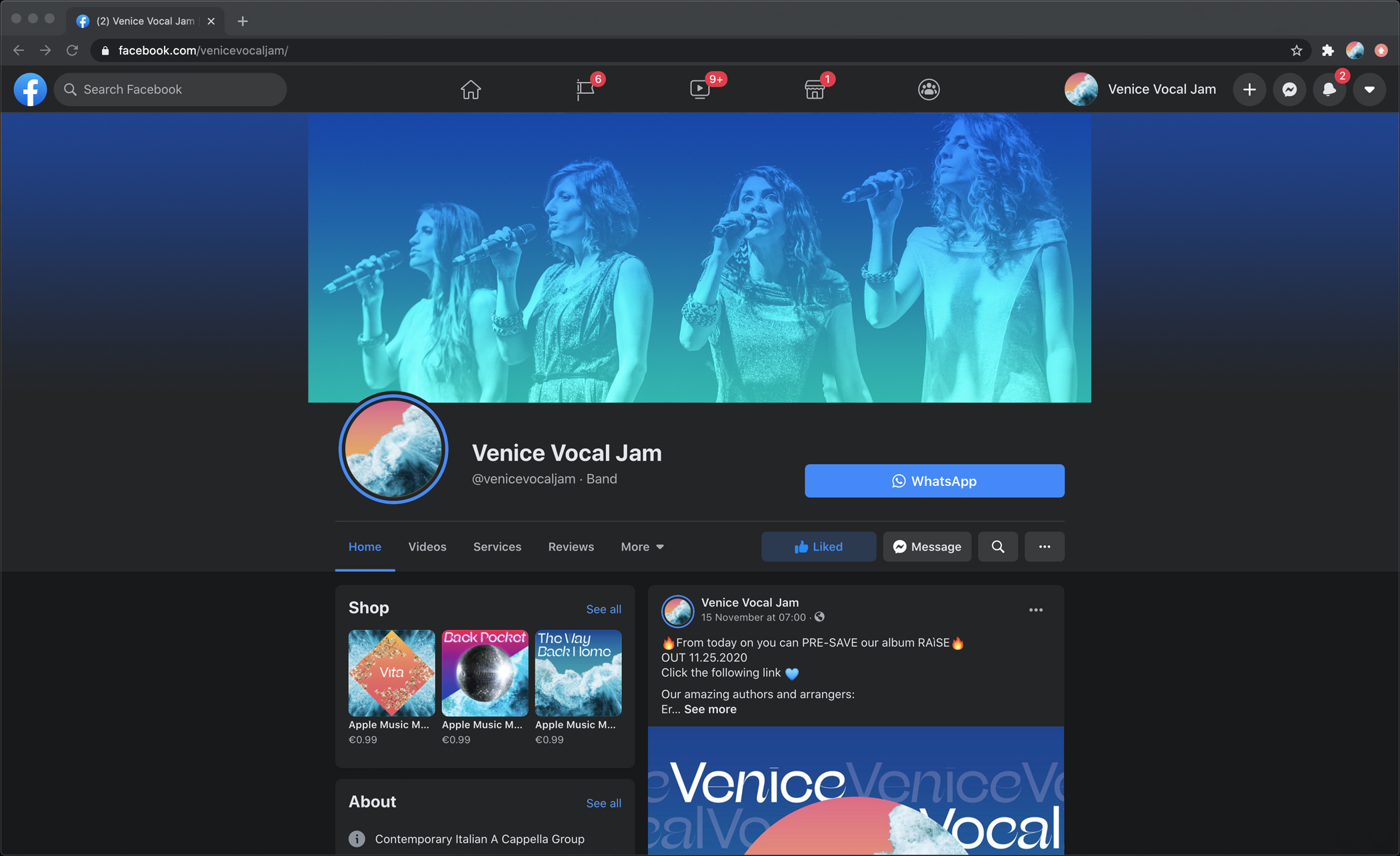Expand post text with See more
This screenshot has width=1400, height=856.
coord(710,709)
